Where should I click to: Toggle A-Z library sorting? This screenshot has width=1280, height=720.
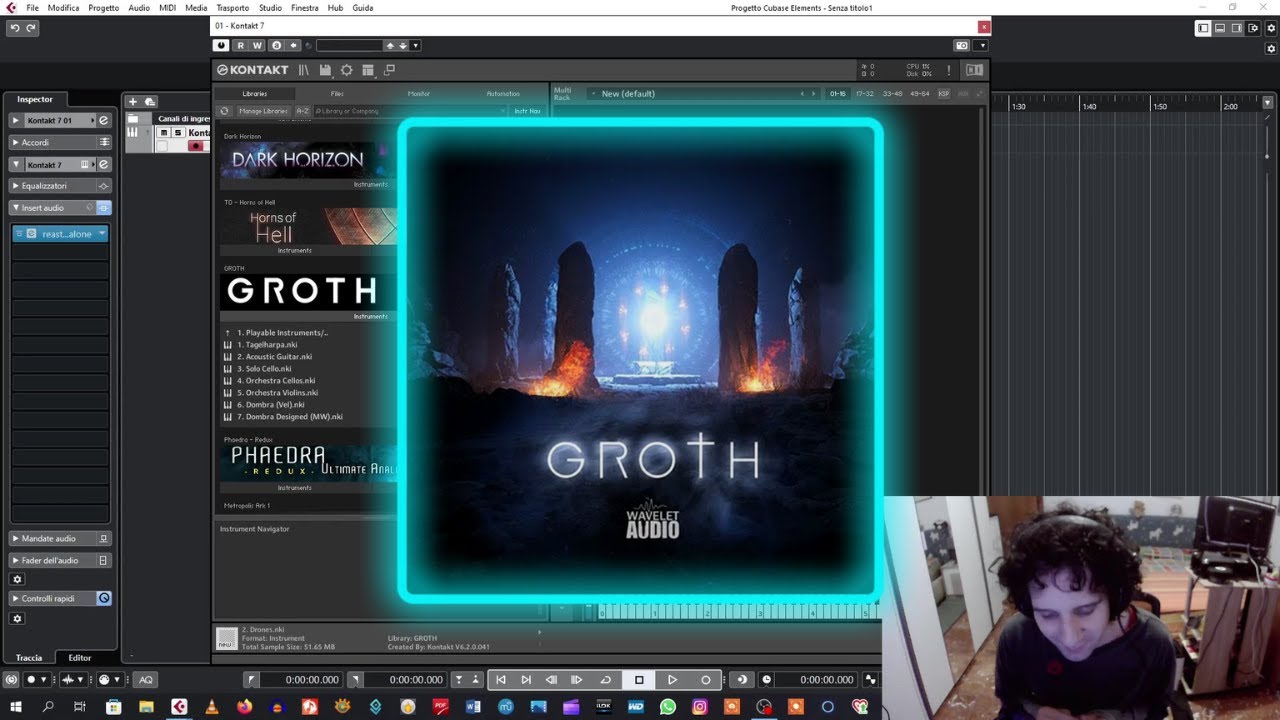(x=302, y=111)
